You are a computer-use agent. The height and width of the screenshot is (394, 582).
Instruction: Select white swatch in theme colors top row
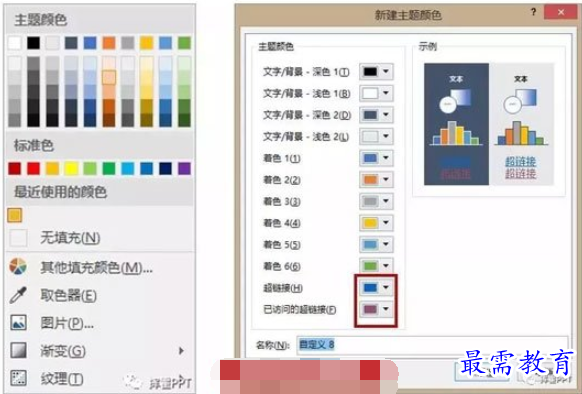[x=14, y=43]
